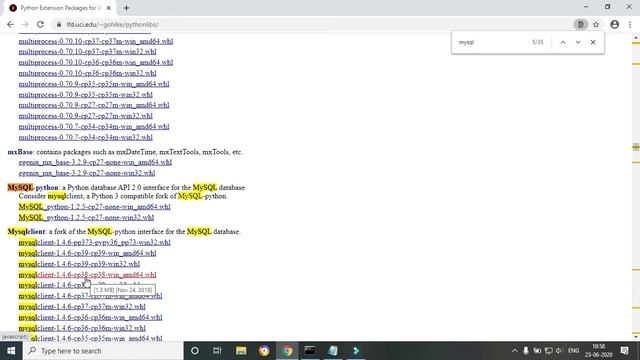This screenshot has height=360, width=640.
Task: Open volume control in system tray
Action: pos(559,351)
